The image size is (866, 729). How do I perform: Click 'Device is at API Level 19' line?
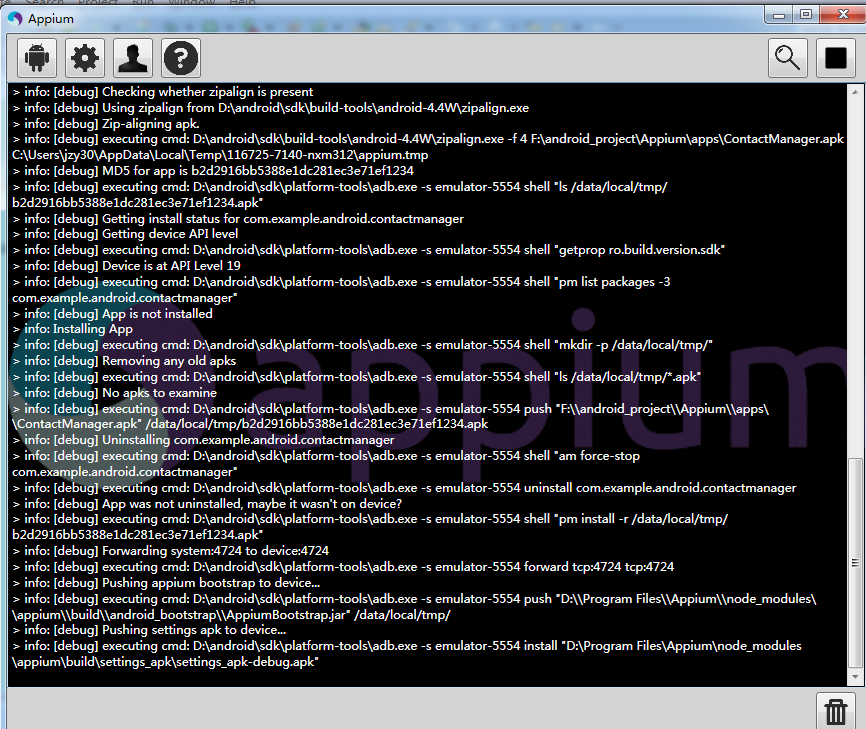click(x=126, y=266)
